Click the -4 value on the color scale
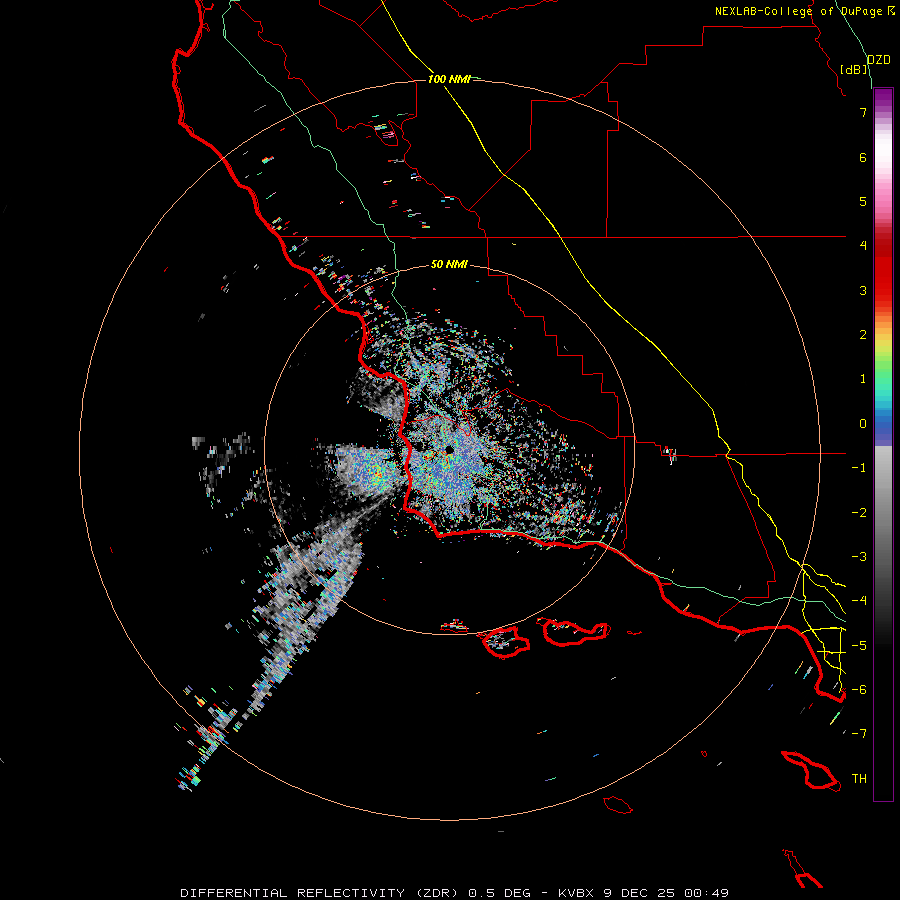 tap(859, 601)
